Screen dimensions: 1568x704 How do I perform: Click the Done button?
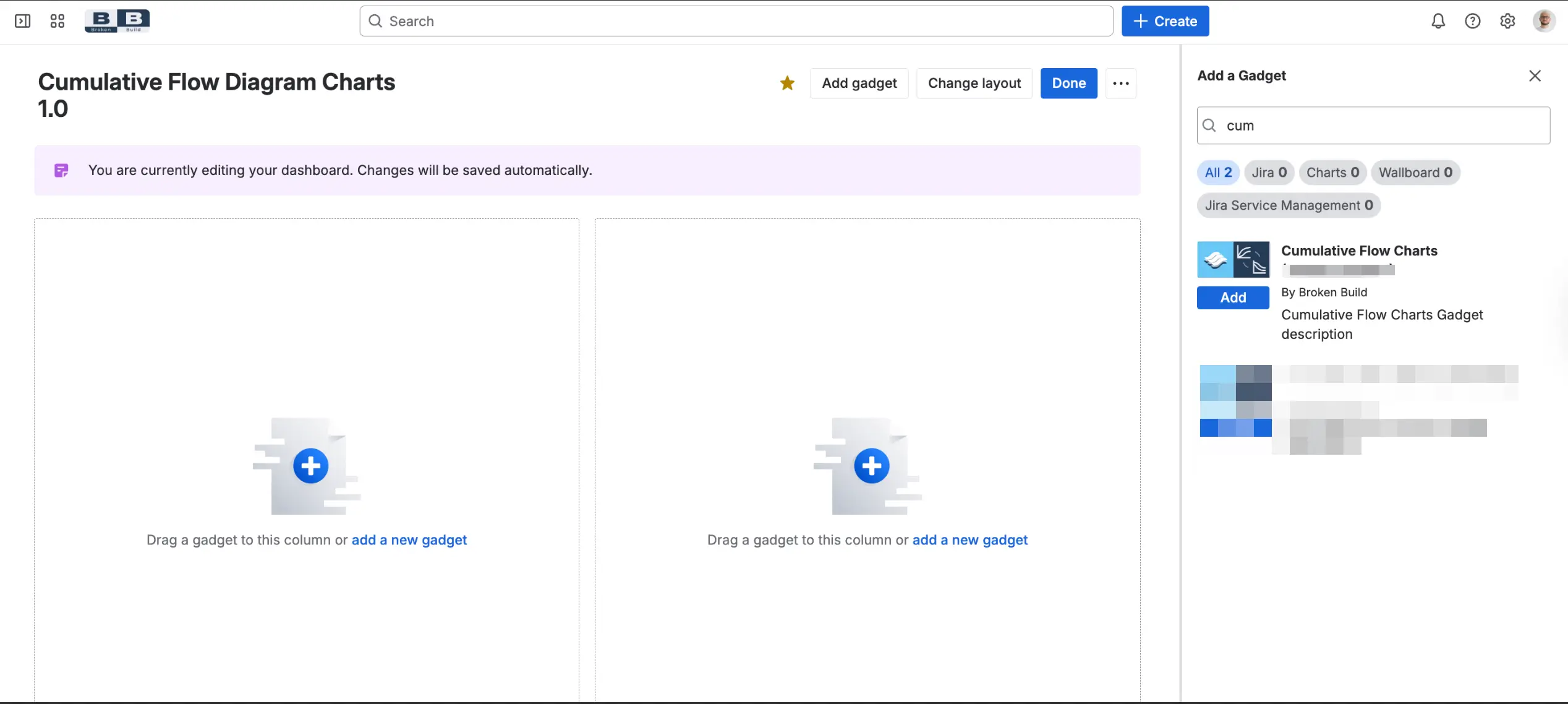[x=1068, y=83]
